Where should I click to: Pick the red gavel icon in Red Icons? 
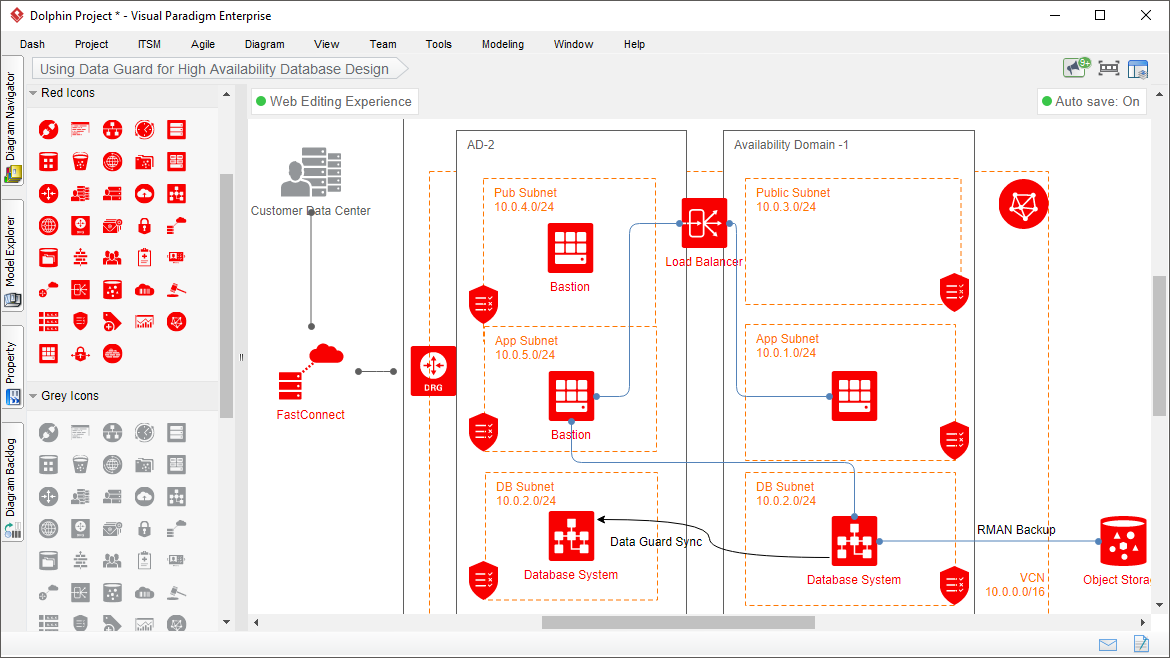(x=176, y=289)
